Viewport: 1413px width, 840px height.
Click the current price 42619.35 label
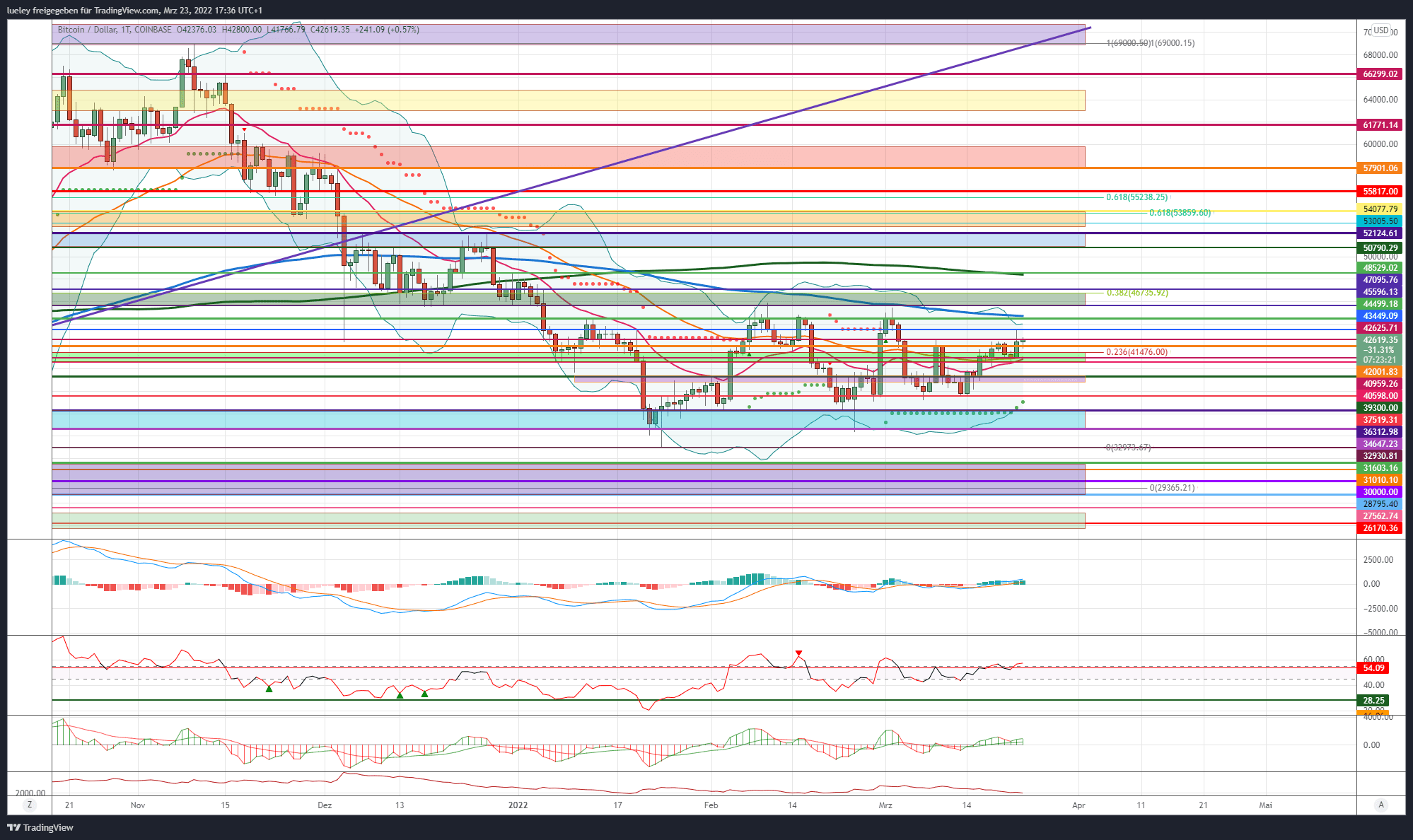1380,340
